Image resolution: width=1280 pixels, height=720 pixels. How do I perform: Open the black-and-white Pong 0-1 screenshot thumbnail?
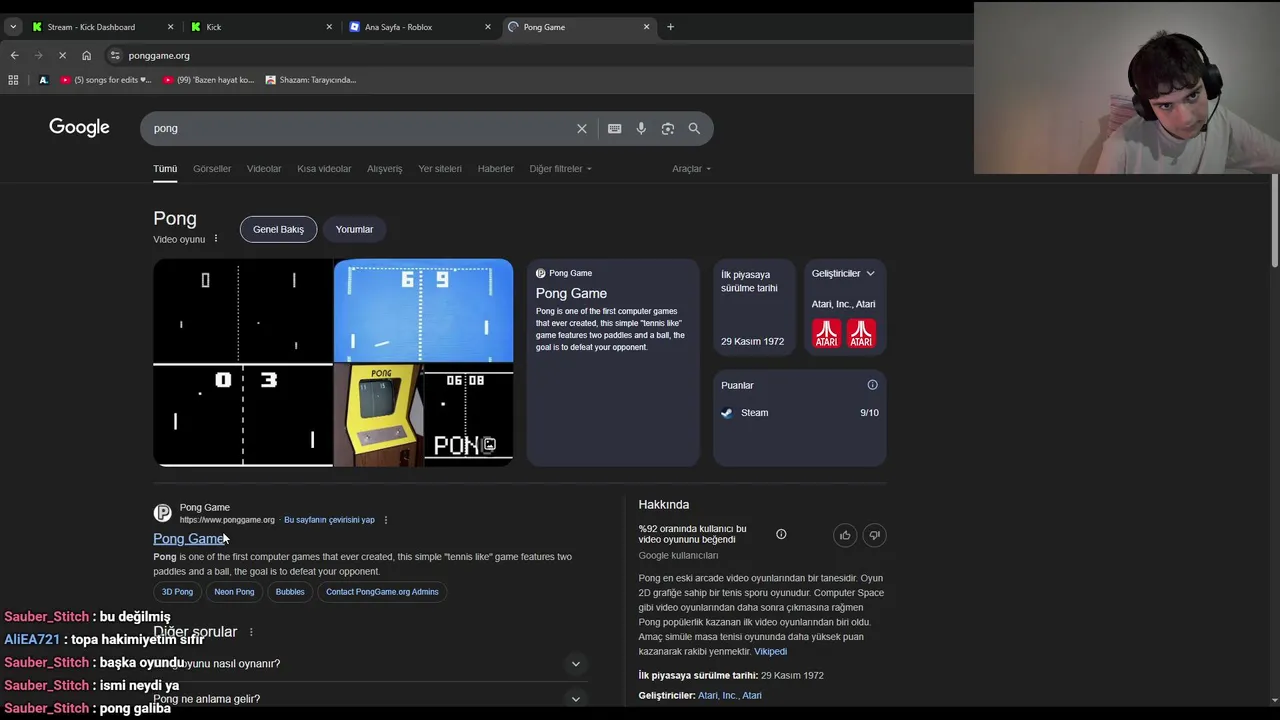243,311
